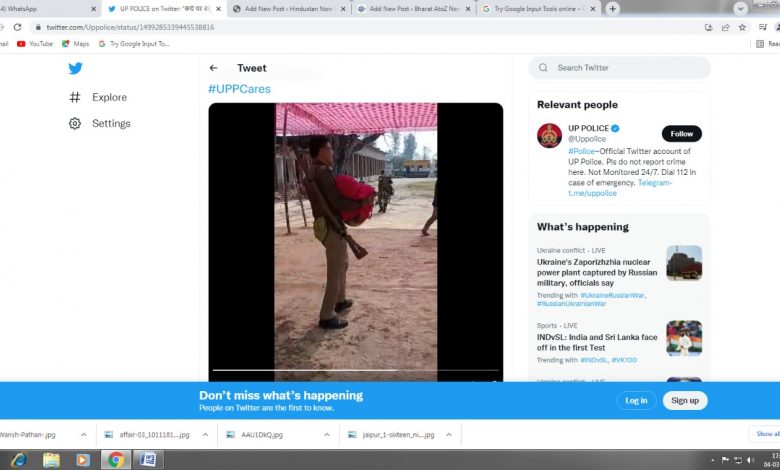Switch to the Try Google Input Tools tab
This screenshot has width=780, height=470.
[535, 8]
